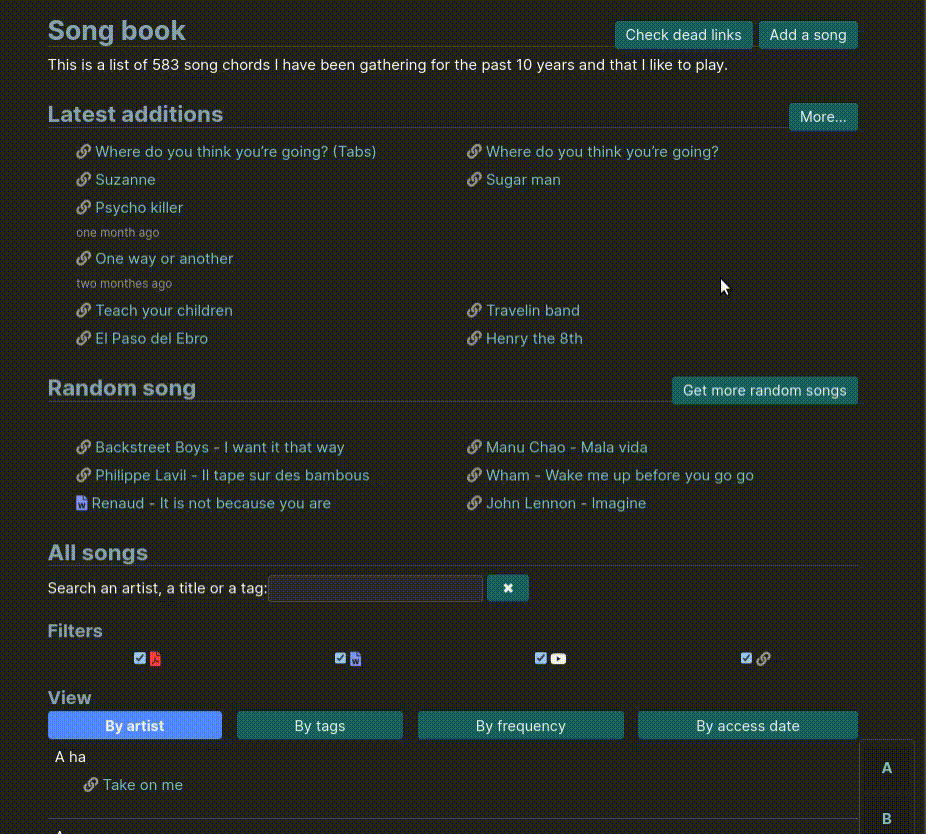Focus the artist, title or tag search field
926x834 pixels.
point(376,588)
